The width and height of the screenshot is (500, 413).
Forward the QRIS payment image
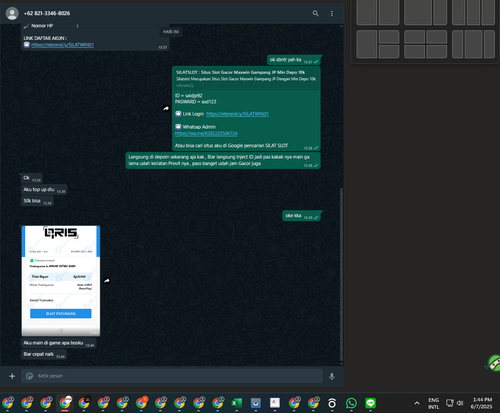107,281
